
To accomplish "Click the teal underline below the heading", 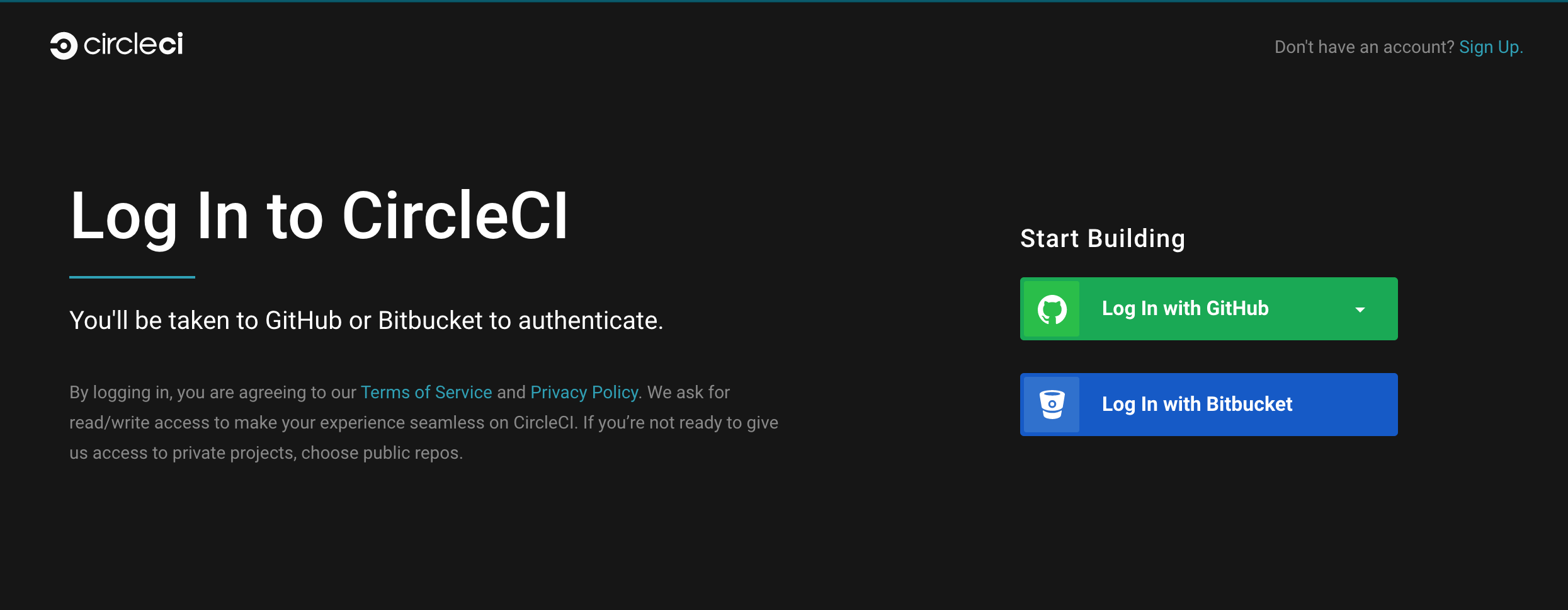I will coord(132,277).
